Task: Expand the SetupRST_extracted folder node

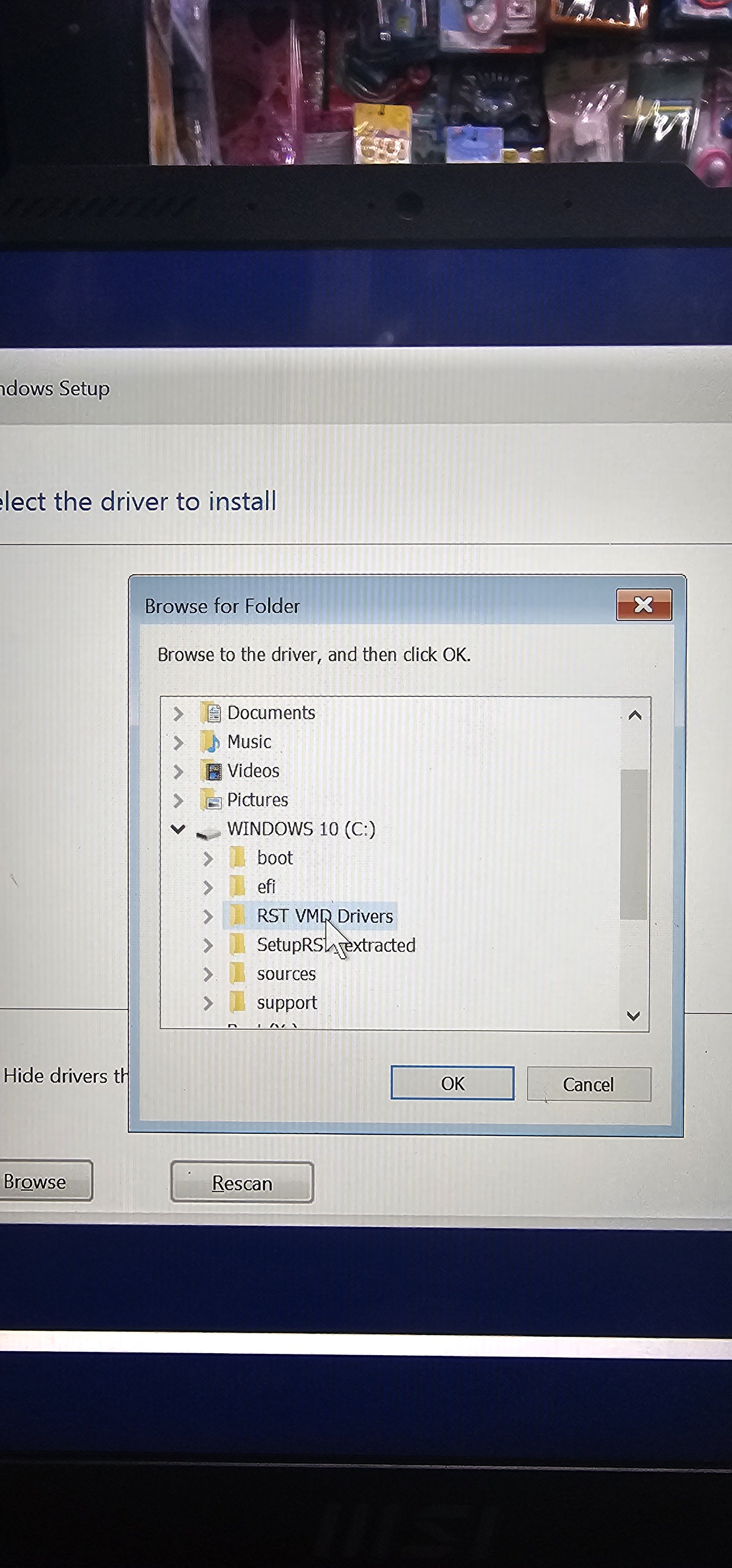Action: [x=208, y=945]
